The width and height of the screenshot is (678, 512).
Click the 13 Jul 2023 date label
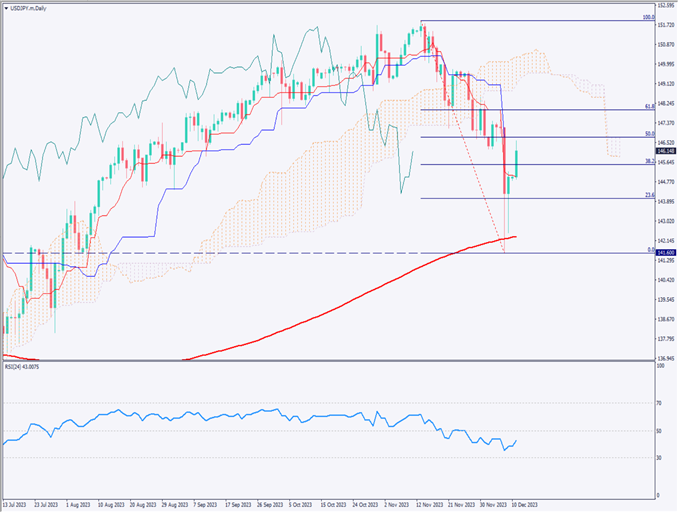click(17, 507)
